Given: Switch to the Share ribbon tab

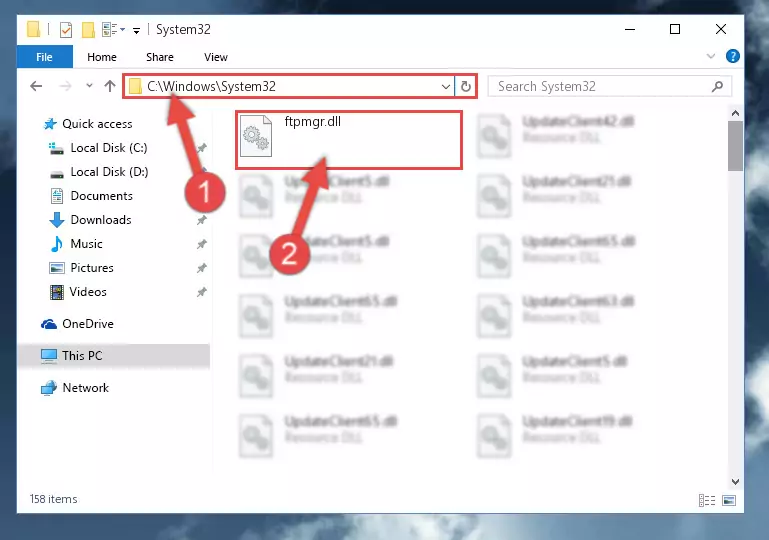Looking at the screenshot, I should click(x=160, y=57).
